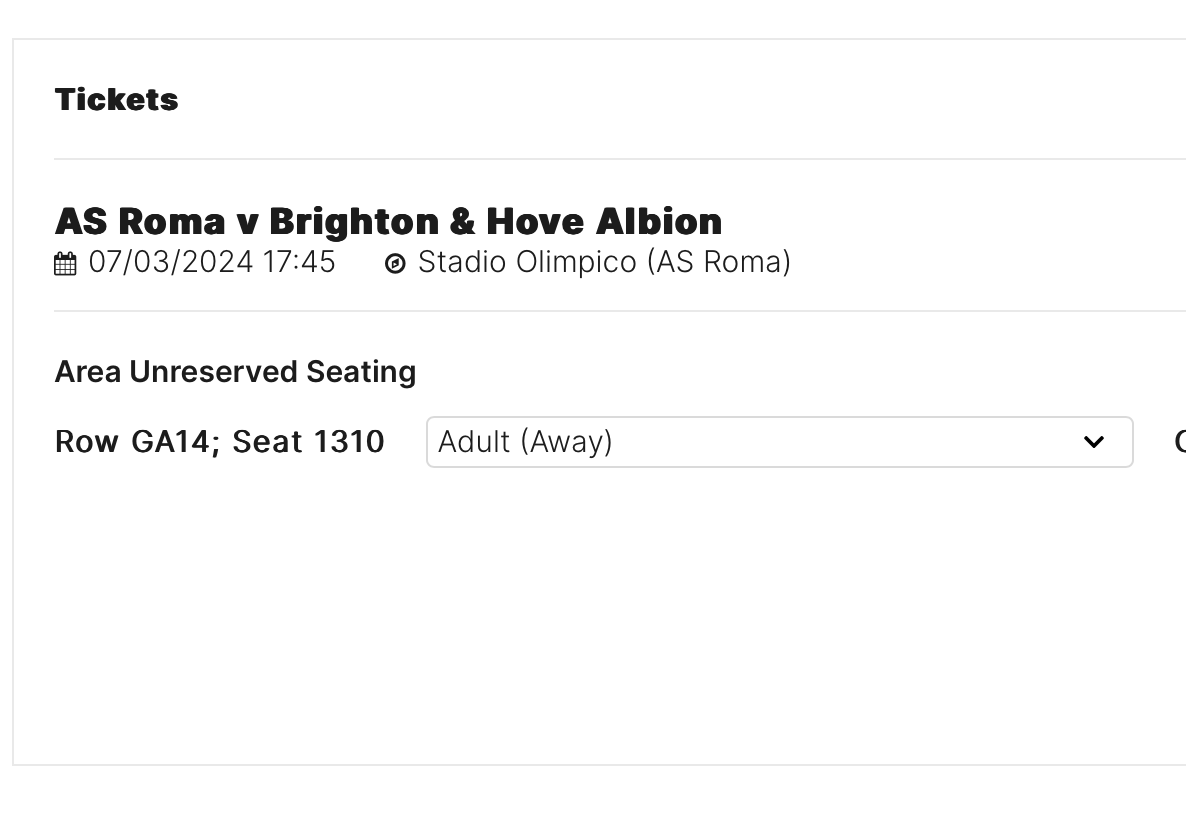Viewport: 1186px width, 826px height.
Task: Click the compass location icon before Stadio Olimpico
Action: click(395, 263)
